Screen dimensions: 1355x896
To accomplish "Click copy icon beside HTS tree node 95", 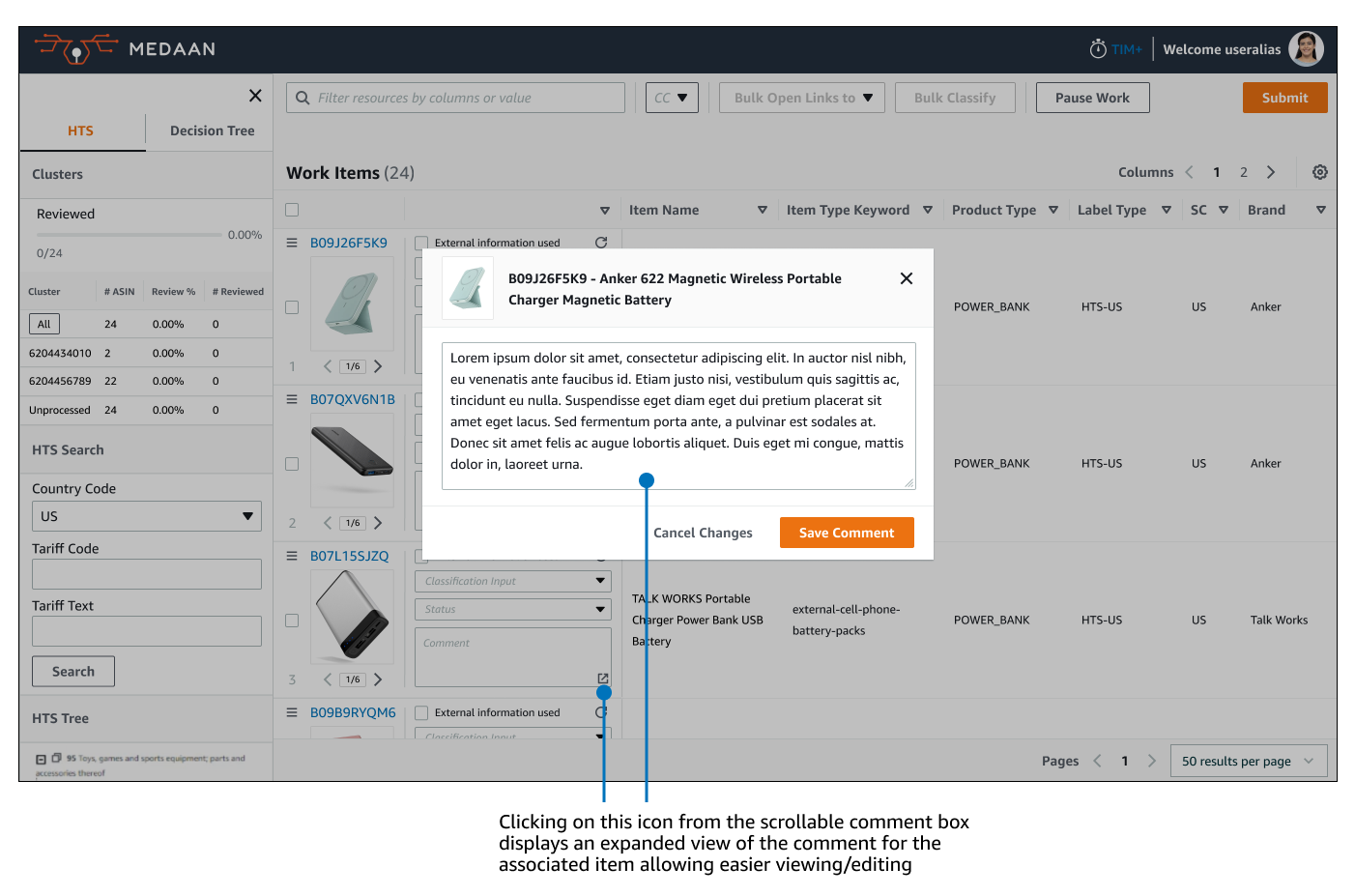I will [57, 759].
